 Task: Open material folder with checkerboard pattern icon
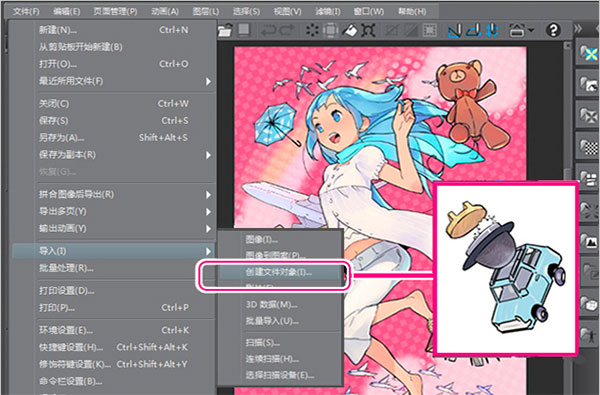click(588, 146)
